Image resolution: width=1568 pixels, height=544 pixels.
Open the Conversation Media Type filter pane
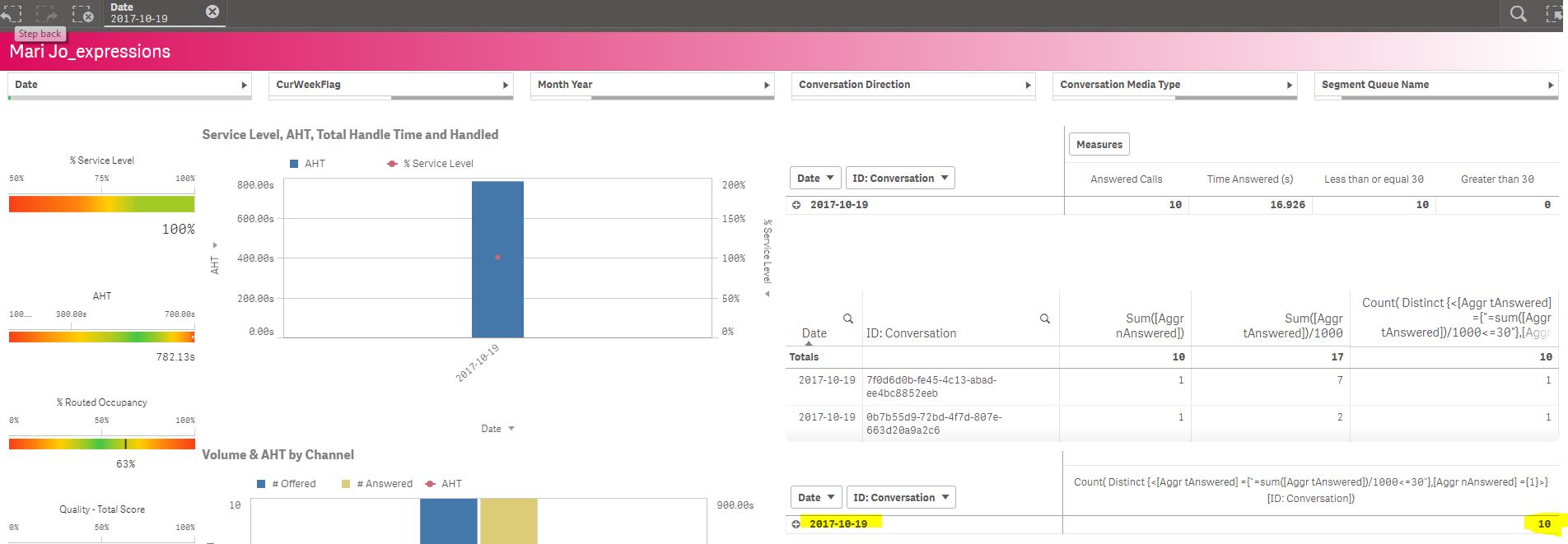click(x=1175, y=85)
